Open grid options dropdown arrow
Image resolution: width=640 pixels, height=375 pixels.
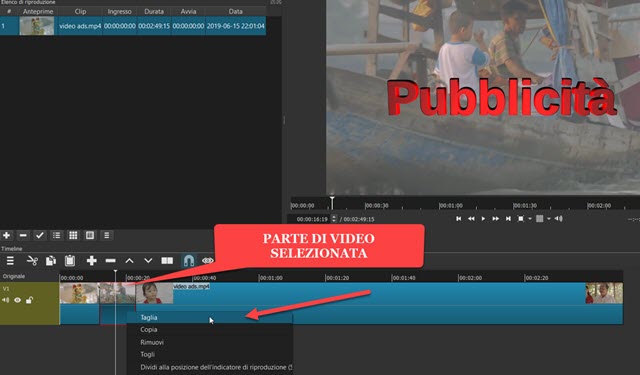(549, 219)
